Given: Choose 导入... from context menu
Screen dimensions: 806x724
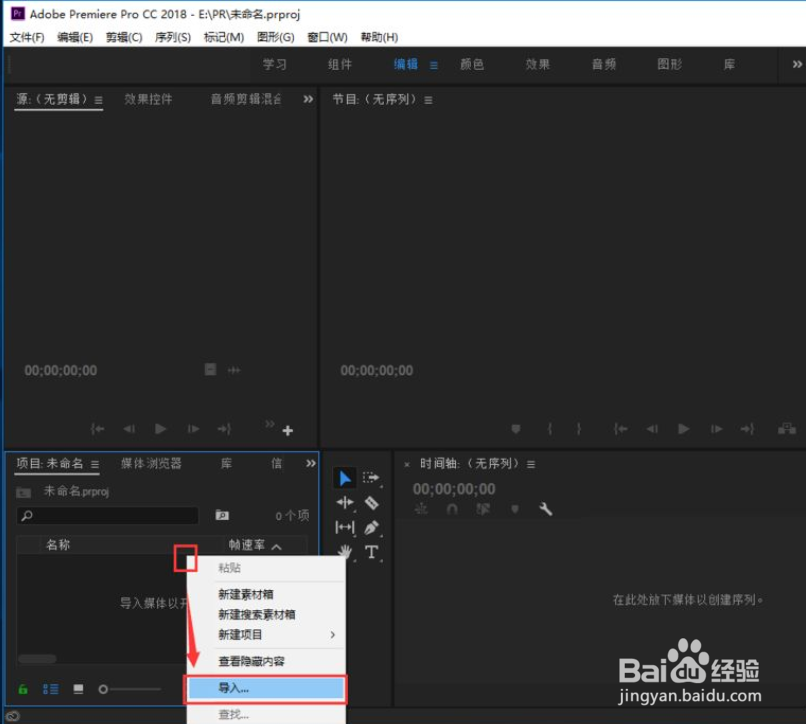Looking at the screenshot, I should point(266,688).
